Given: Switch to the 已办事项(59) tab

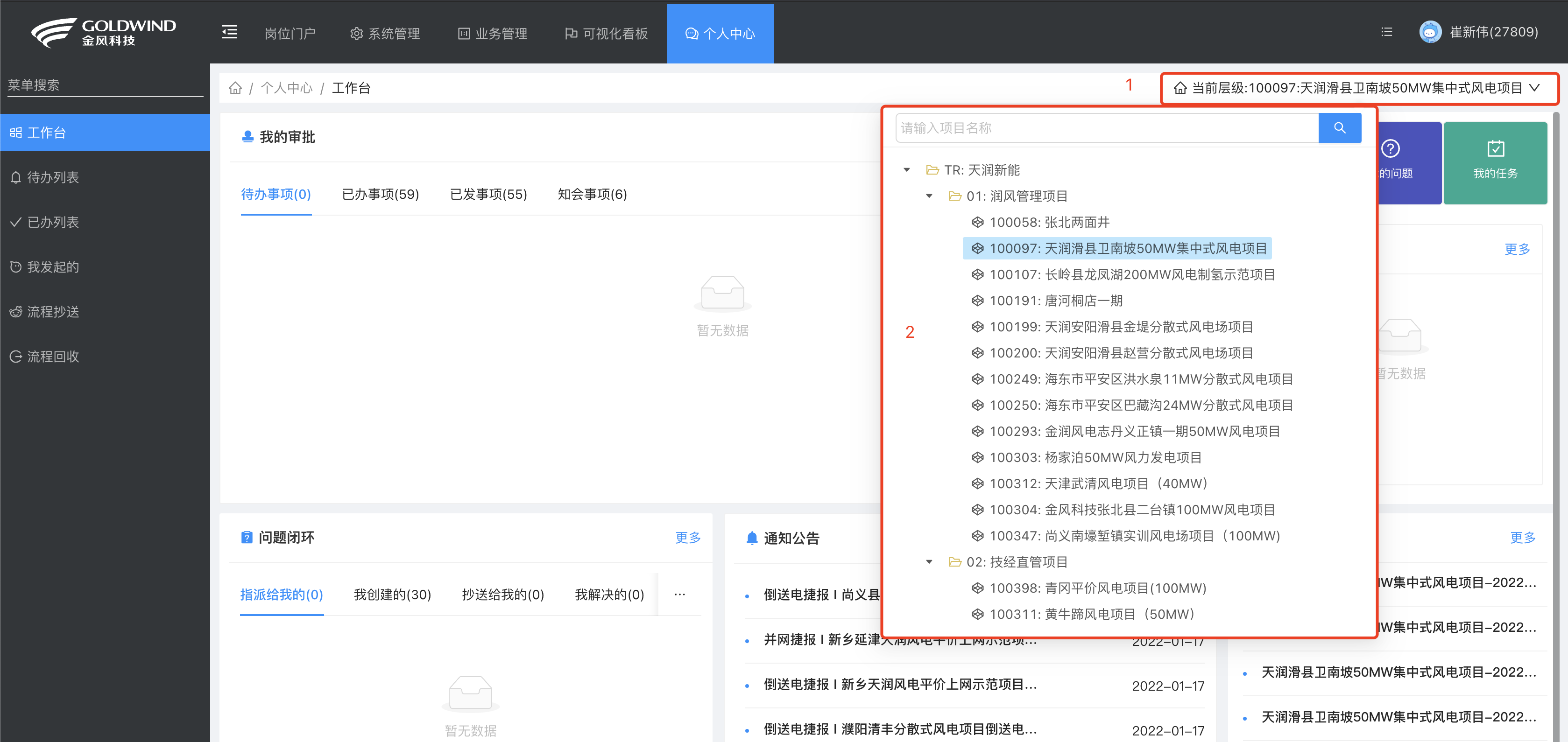Looking at the screenshot, I should 381,194.
